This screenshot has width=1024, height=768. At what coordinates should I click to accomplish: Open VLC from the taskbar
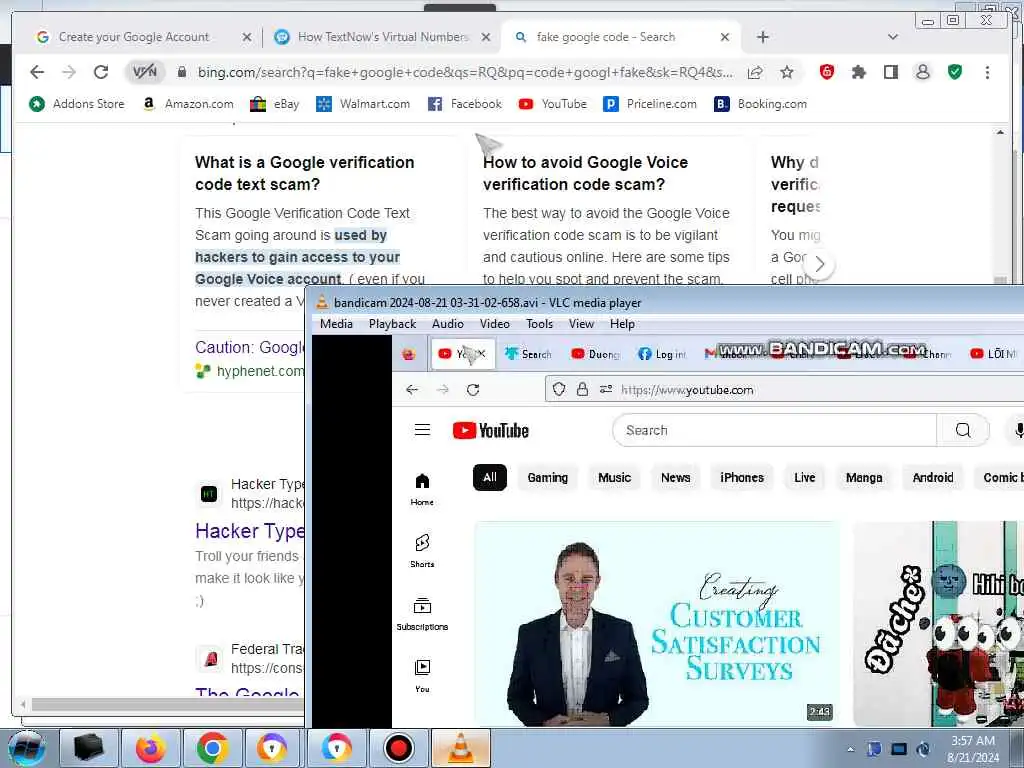point(460,748)
